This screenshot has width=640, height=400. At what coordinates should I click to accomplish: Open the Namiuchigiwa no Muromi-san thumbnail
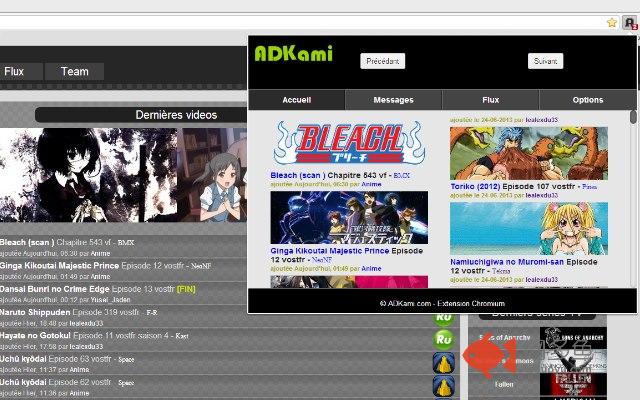click(x=529, y=229)
